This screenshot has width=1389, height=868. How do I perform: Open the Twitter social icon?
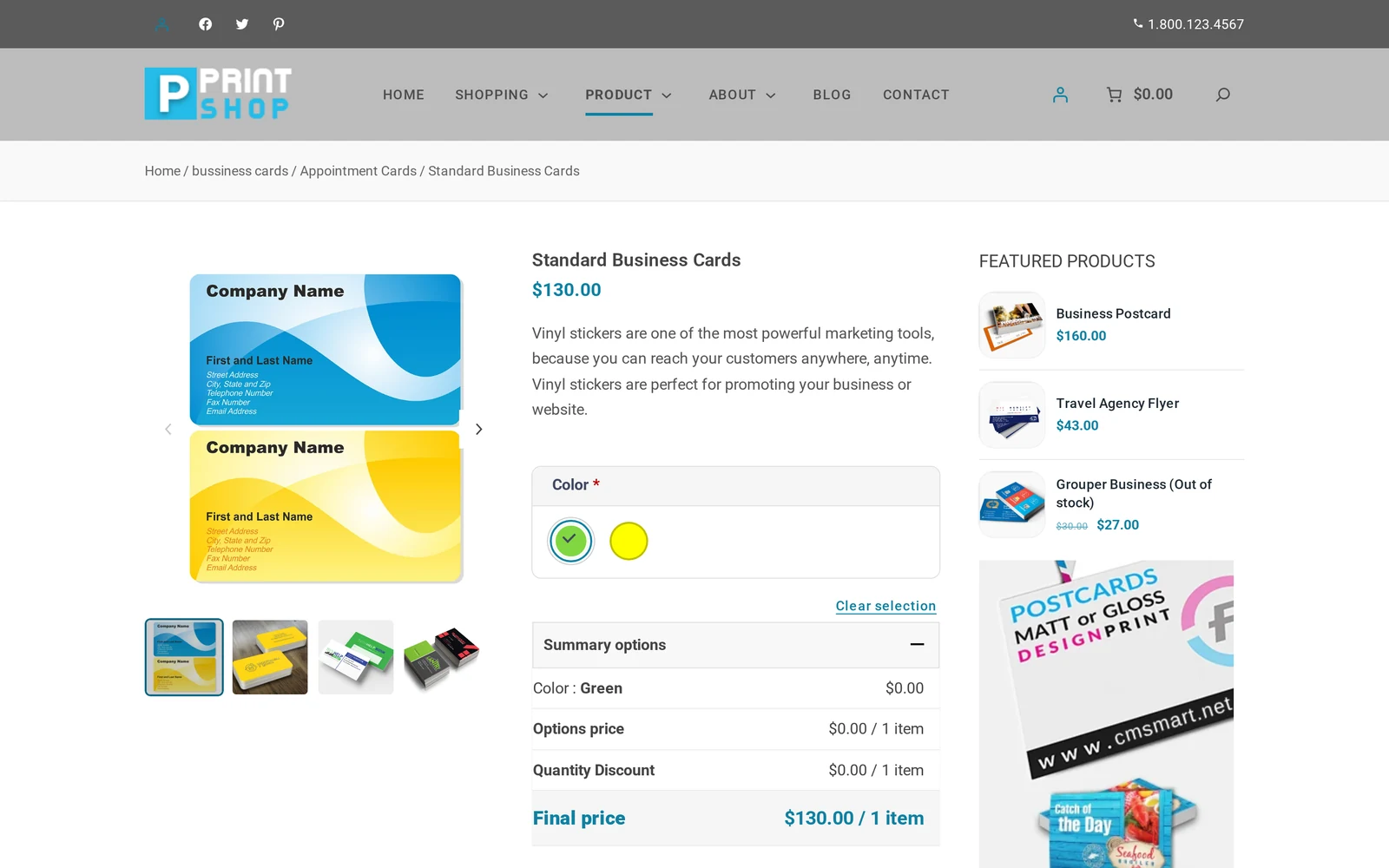coord(242,24)
